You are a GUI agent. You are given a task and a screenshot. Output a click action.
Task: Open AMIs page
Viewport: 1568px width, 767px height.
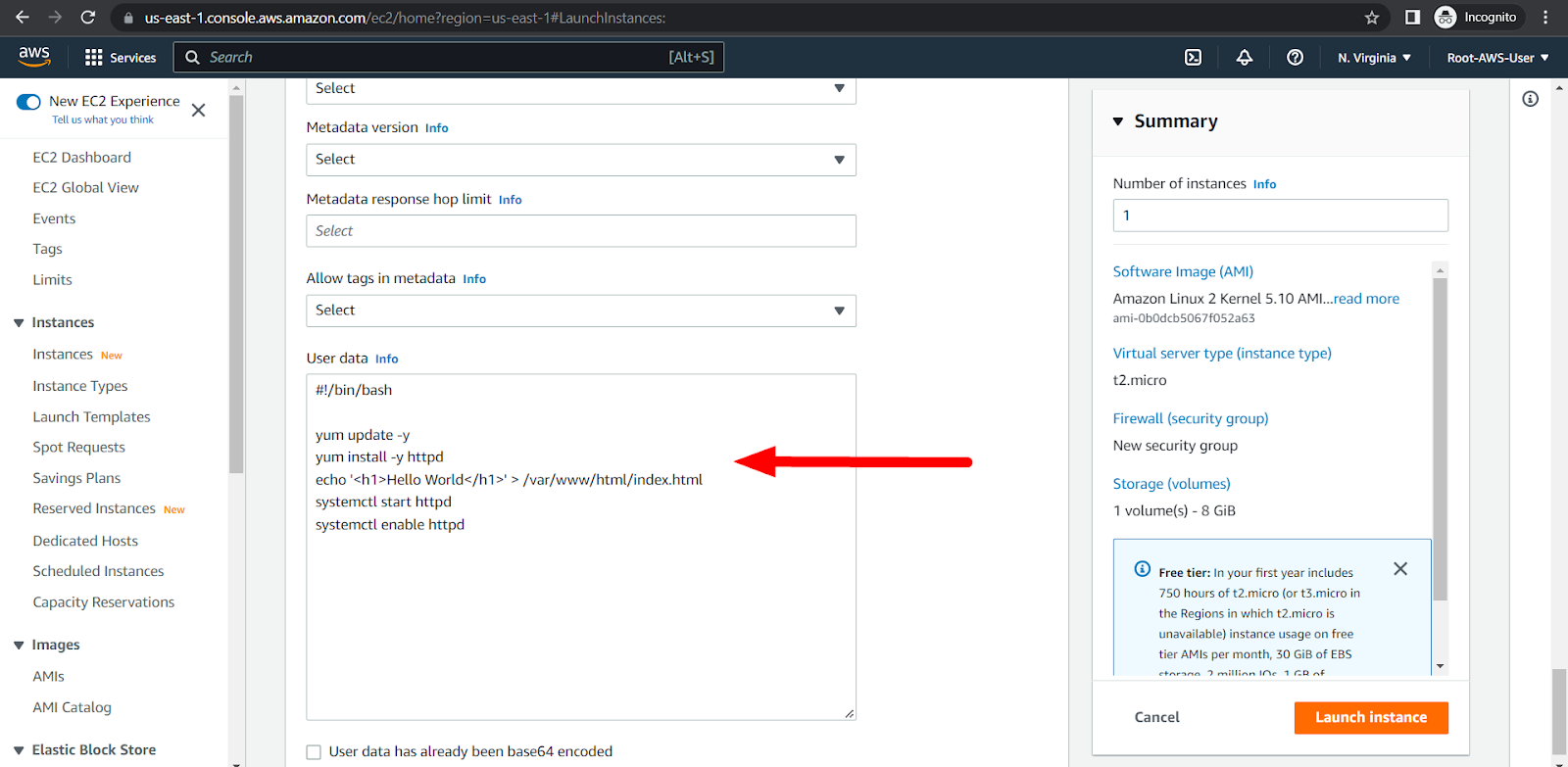click(48, 677)
